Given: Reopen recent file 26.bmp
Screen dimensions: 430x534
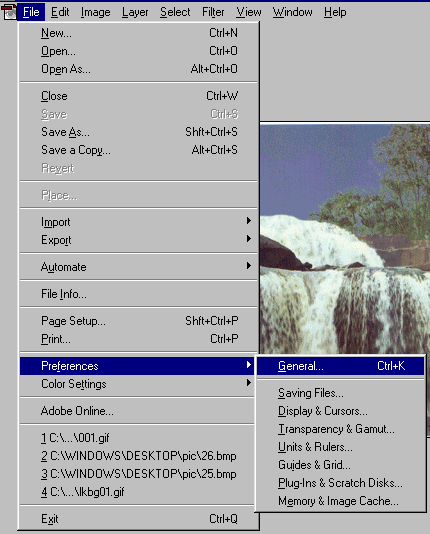Looking at the screenshot, I should click(139, 456).
